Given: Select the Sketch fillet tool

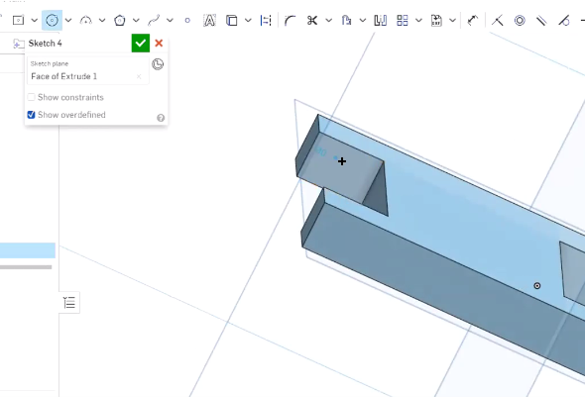Looking at the screenshot, I should [290, 20].
